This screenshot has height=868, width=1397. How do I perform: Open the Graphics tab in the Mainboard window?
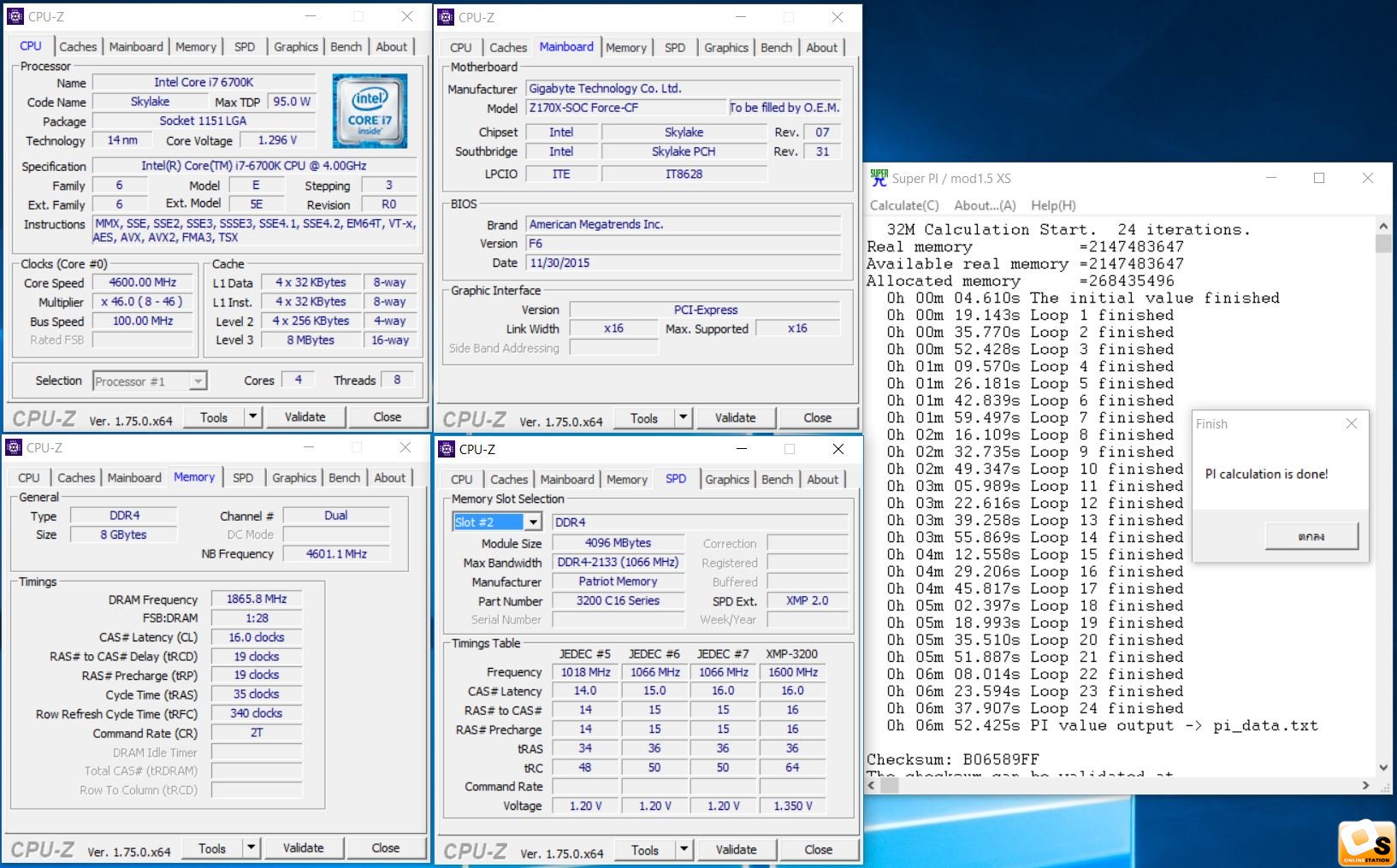click(x=726, y=48)
